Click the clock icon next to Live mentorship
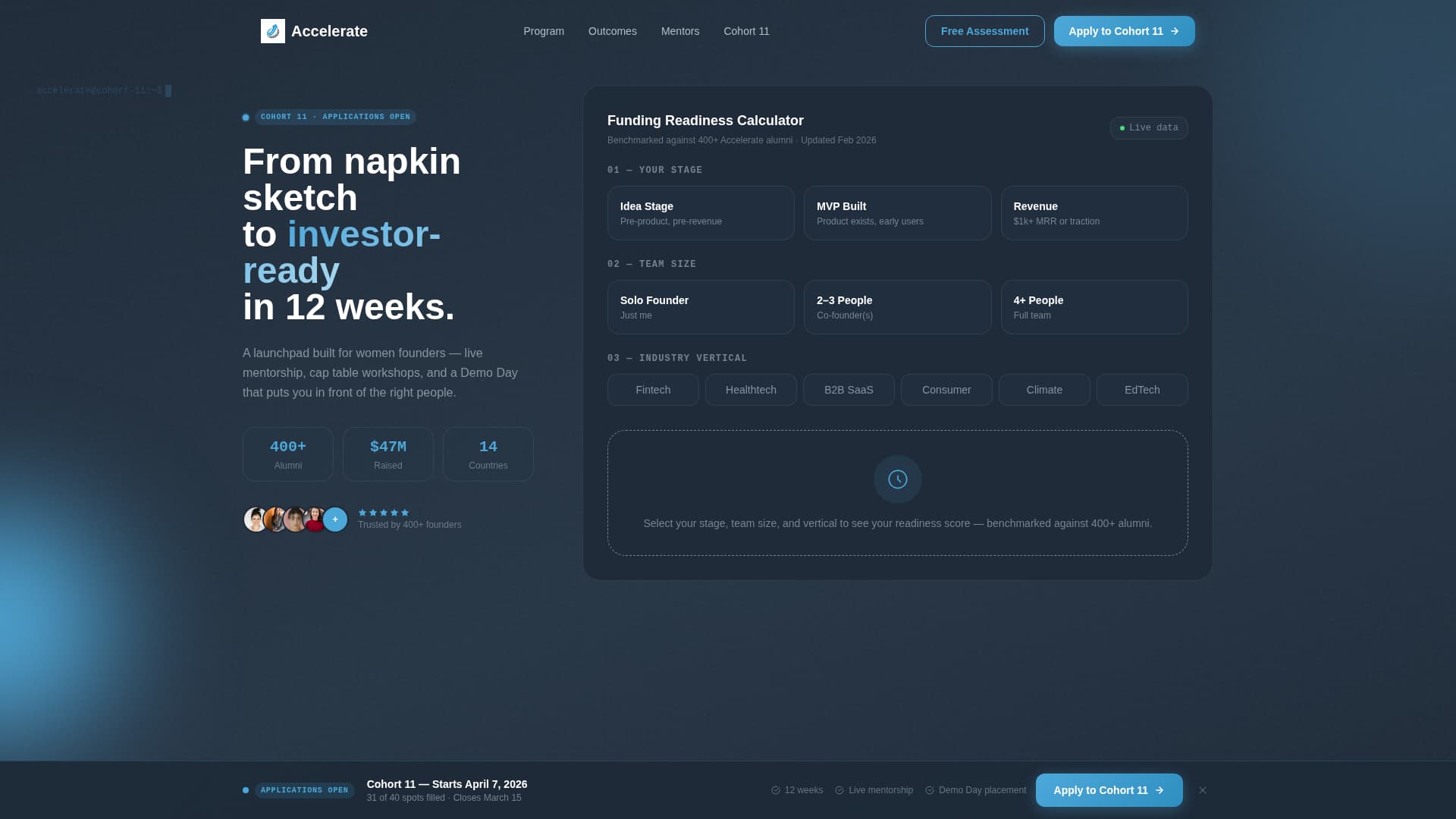 [839, 790]
